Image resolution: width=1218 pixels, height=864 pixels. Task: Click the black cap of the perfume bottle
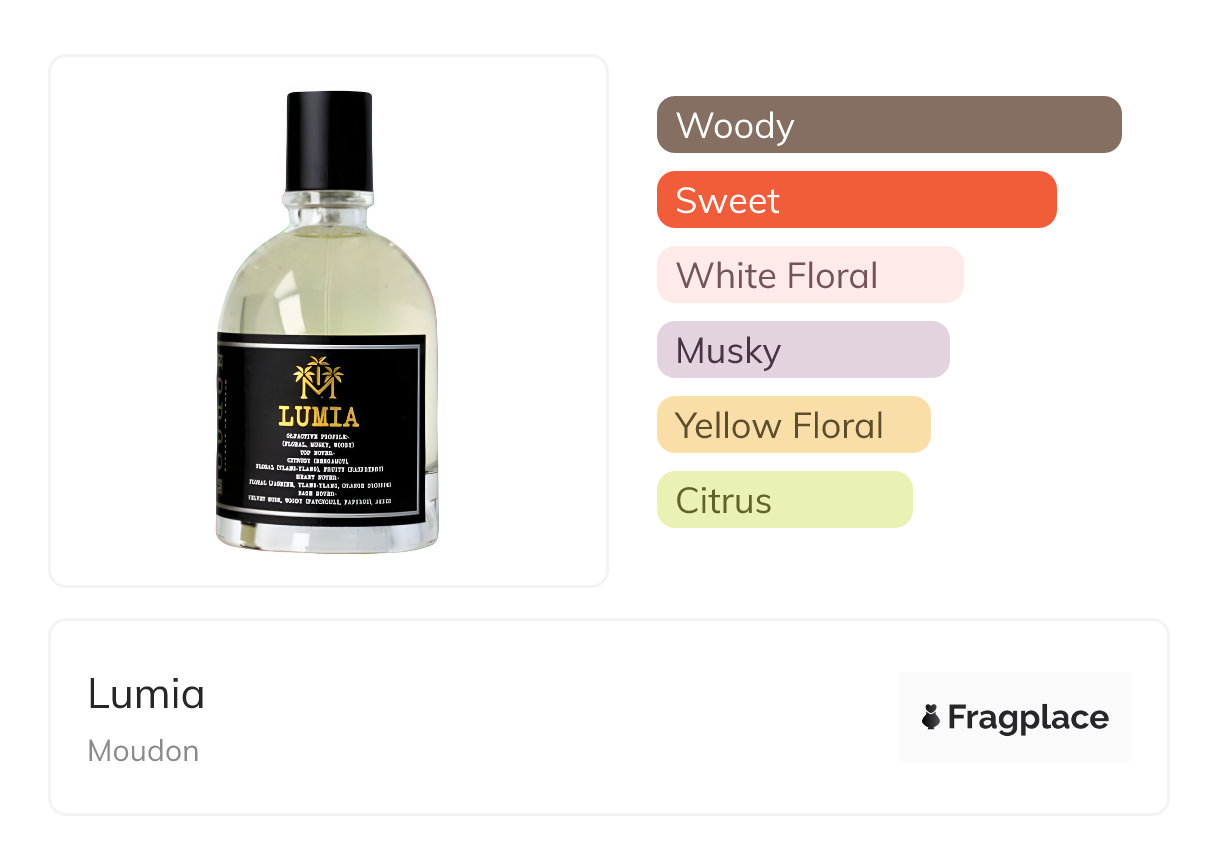(x=329, y=140)
